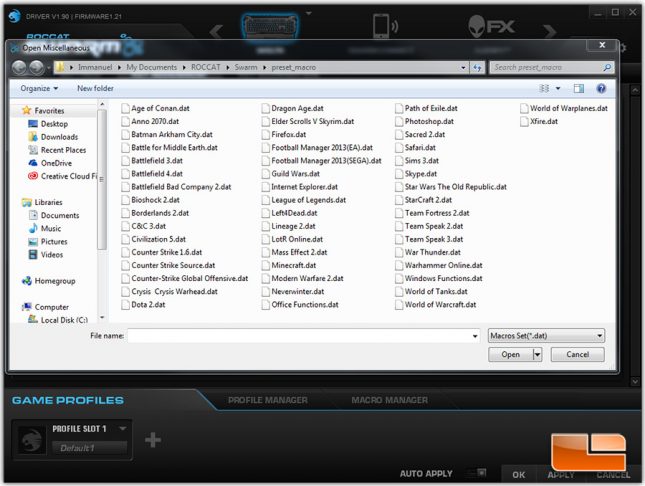The width and height of the screenshot is (645, 486).
Task: Click the add profile plus icon
Action: click(x=153, y=440)
